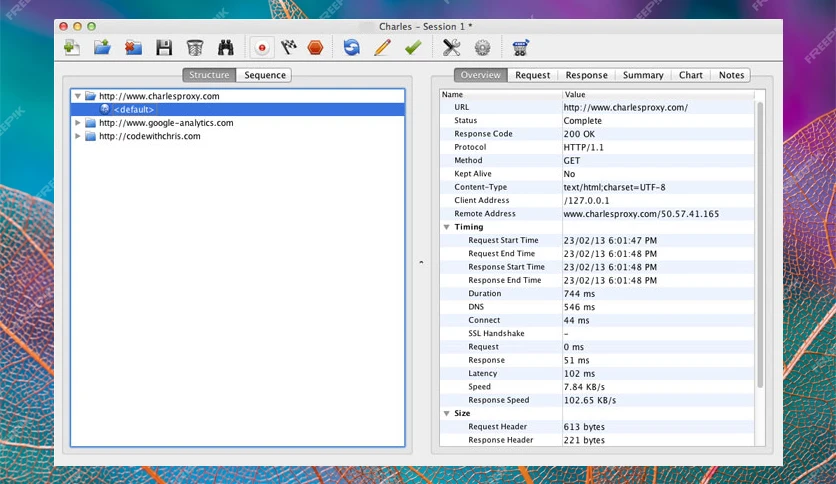The height and width of the screenshot is (484, 836).
Task: Click Remote Address value with 50.57.41.165
Action: point(641,214)
